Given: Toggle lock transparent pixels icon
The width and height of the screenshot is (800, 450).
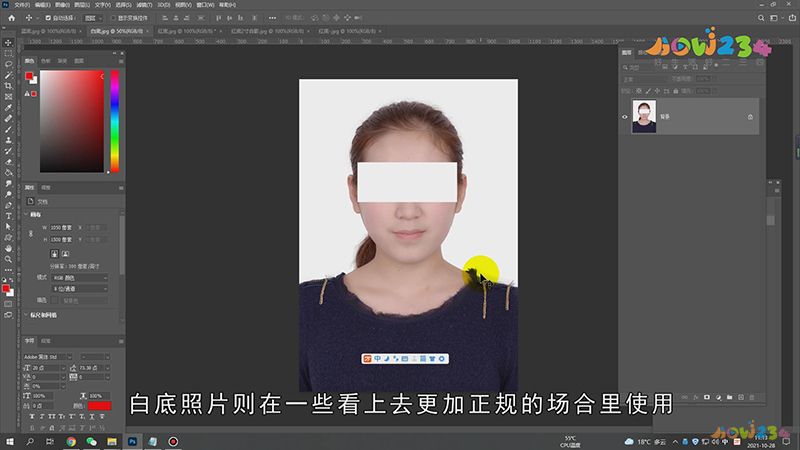Looking at the screenshot, I should click(639, 91).
